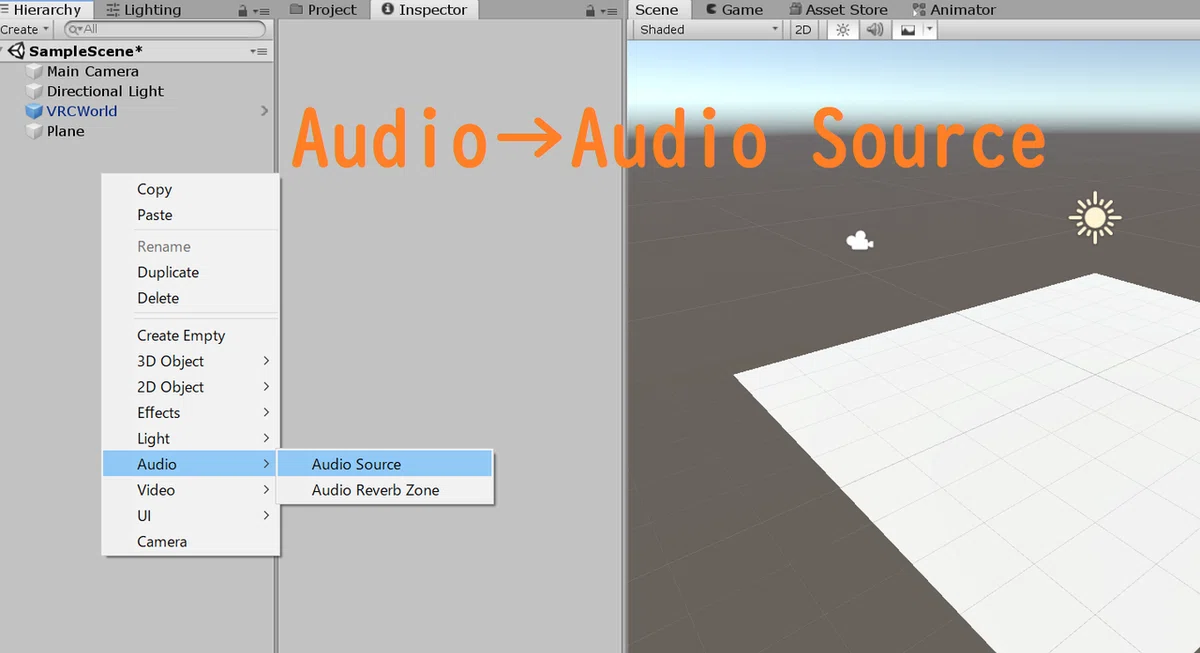1200x653 pixels.
Task: Click Unity logo beside SampleScene
Action: 17,51
